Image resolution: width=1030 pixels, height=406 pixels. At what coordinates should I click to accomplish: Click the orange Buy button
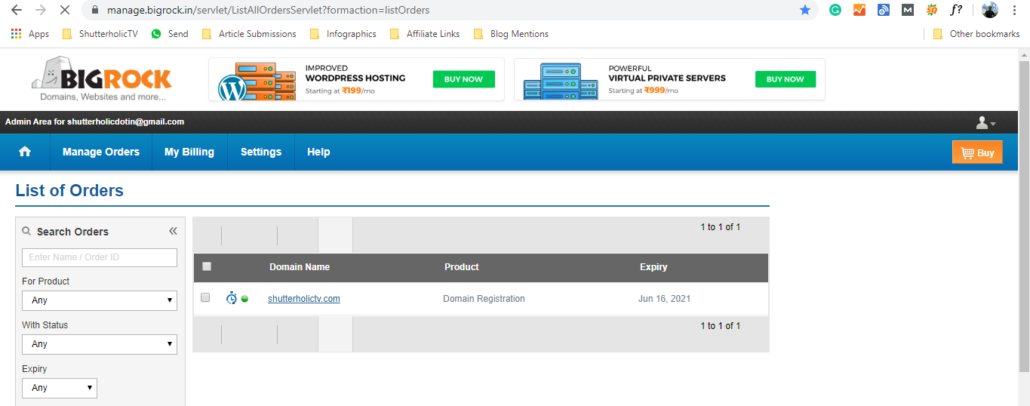point(976,153)
